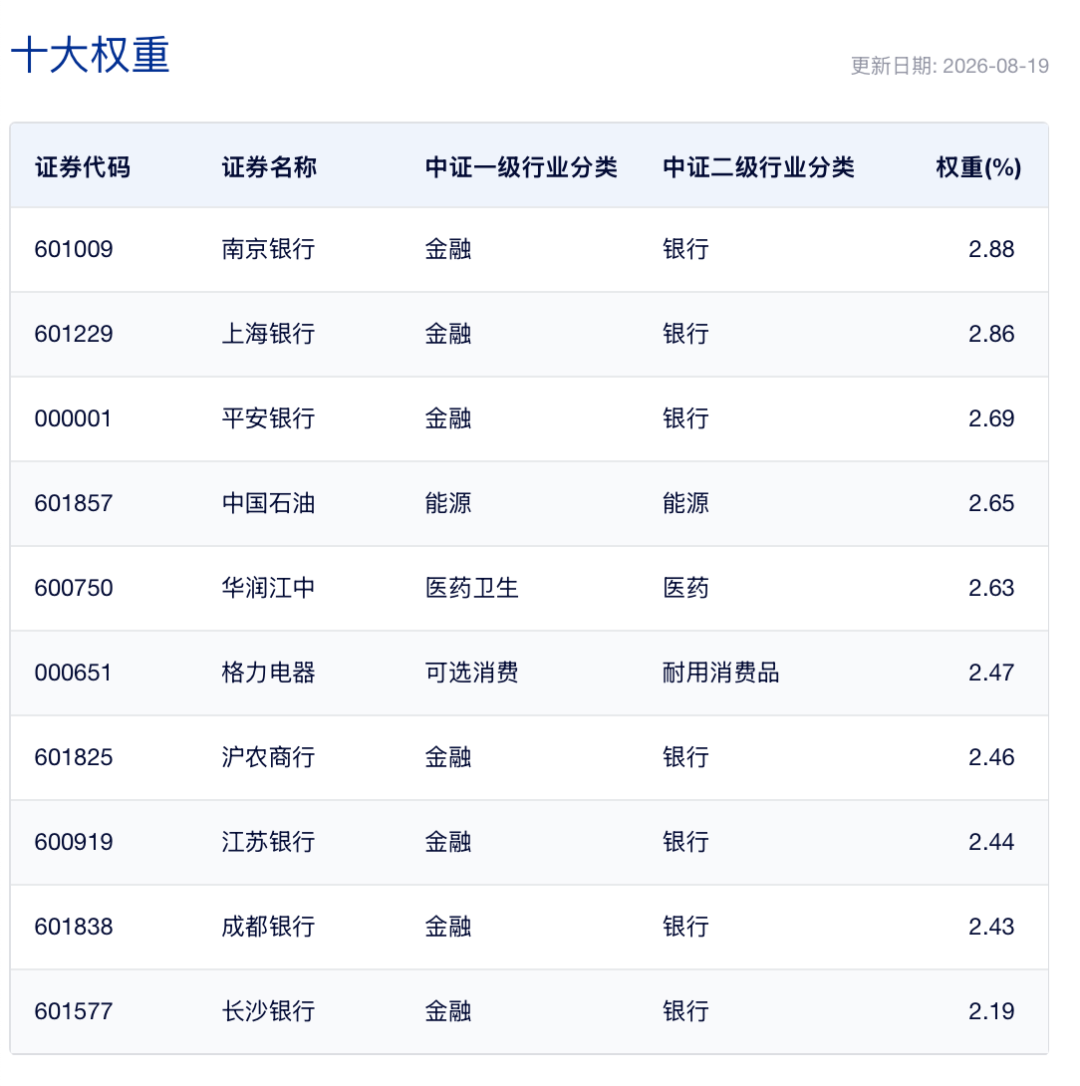Select stock code 601825
Viewport: 1080px width, 1086px height.
pos(73,757)
